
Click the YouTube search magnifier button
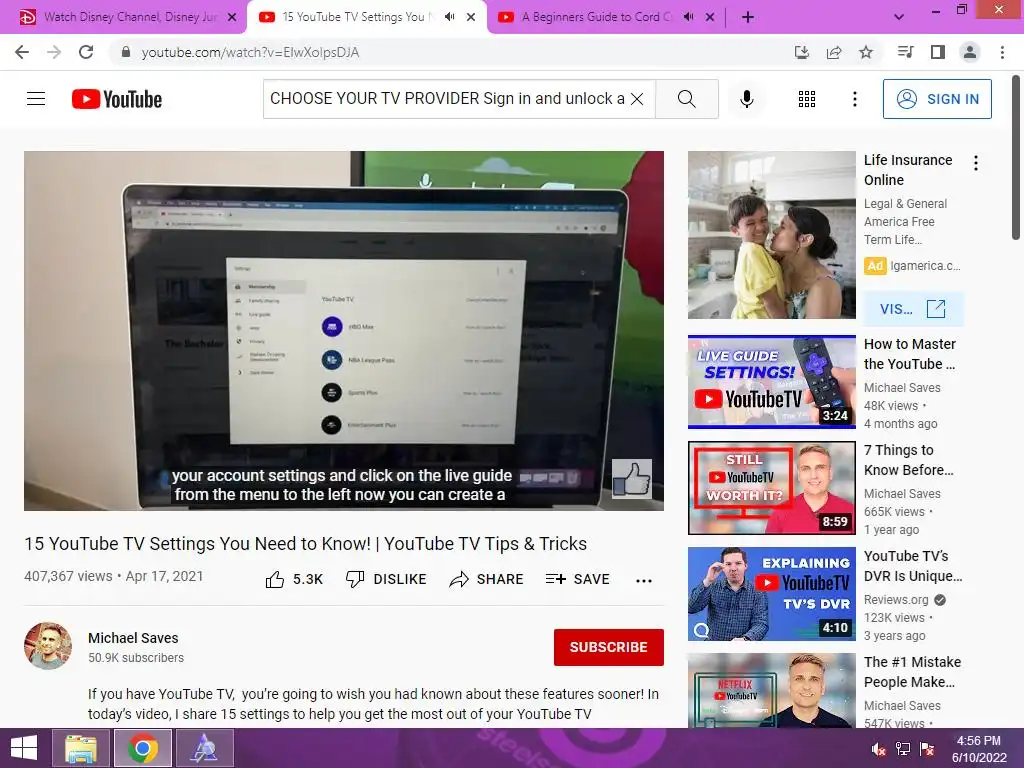pyautogui.click(x=686, y=99)
